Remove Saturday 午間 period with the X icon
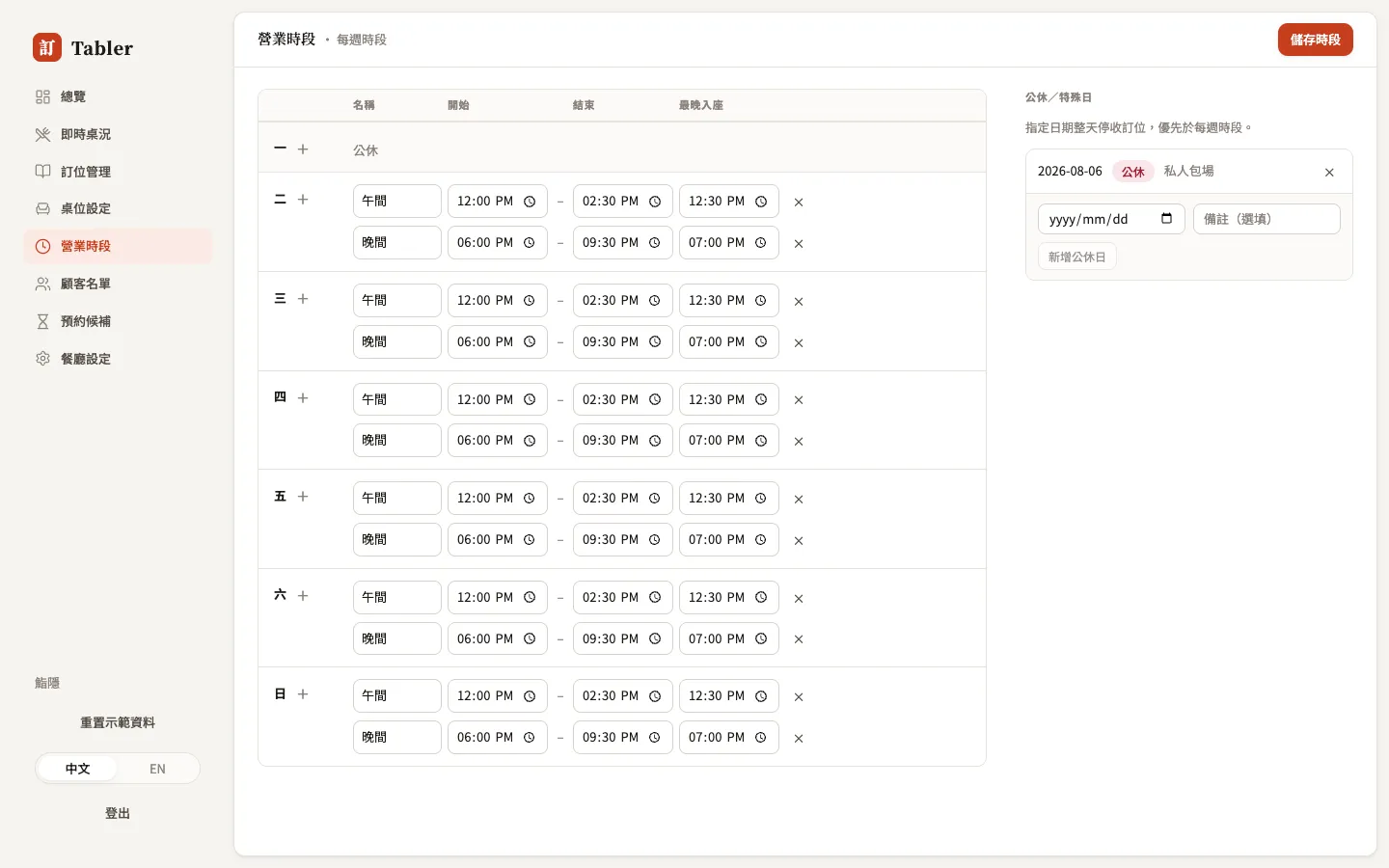Screen dimensions: 1389x868 tap(799, 599)
